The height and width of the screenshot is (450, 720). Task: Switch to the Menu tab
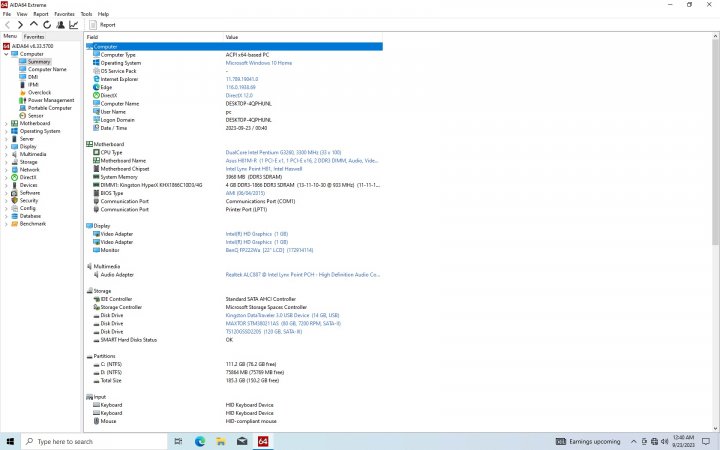point(10,36)
